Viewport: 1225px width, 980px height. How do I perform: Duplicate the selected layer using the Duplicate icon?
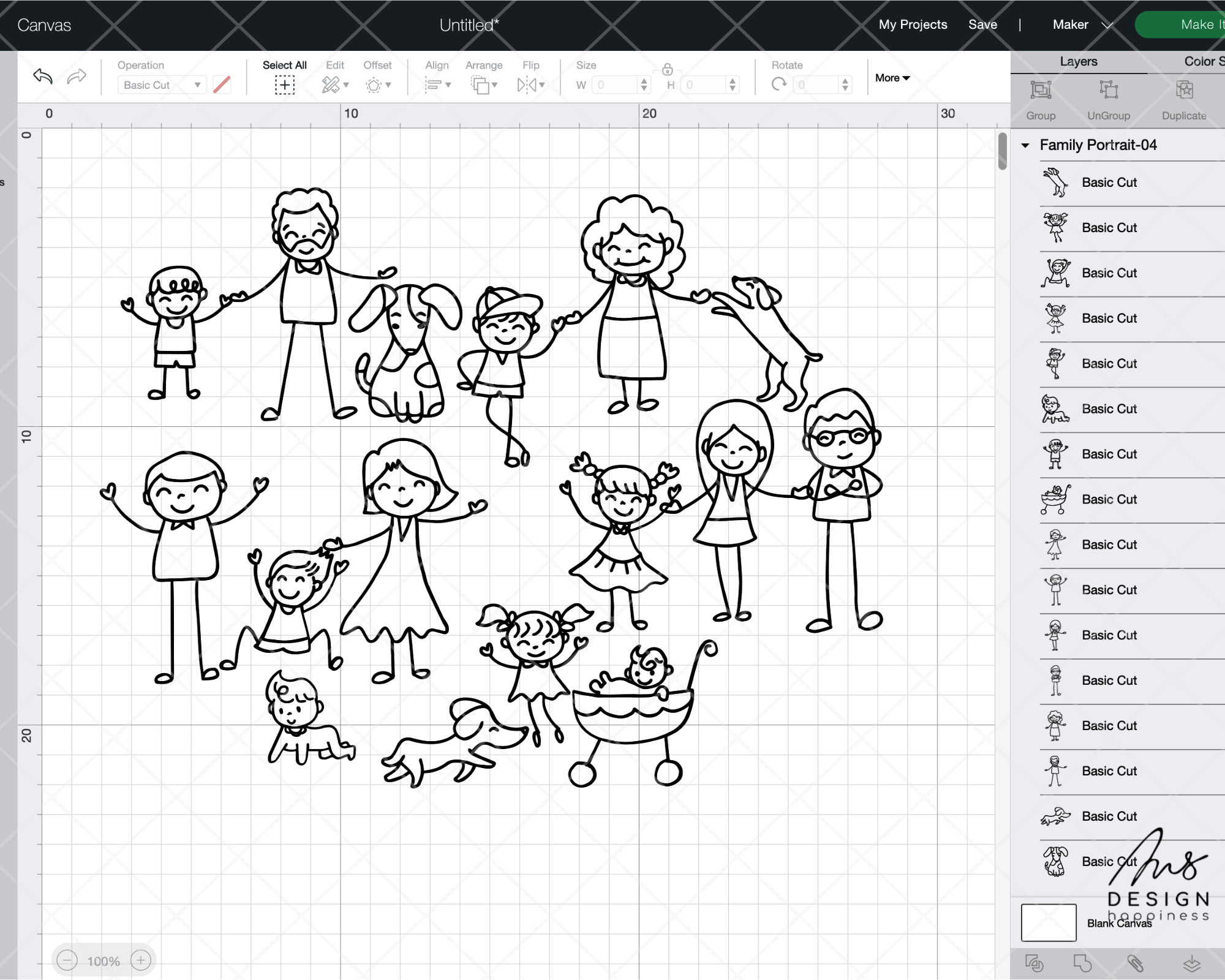1183,91
